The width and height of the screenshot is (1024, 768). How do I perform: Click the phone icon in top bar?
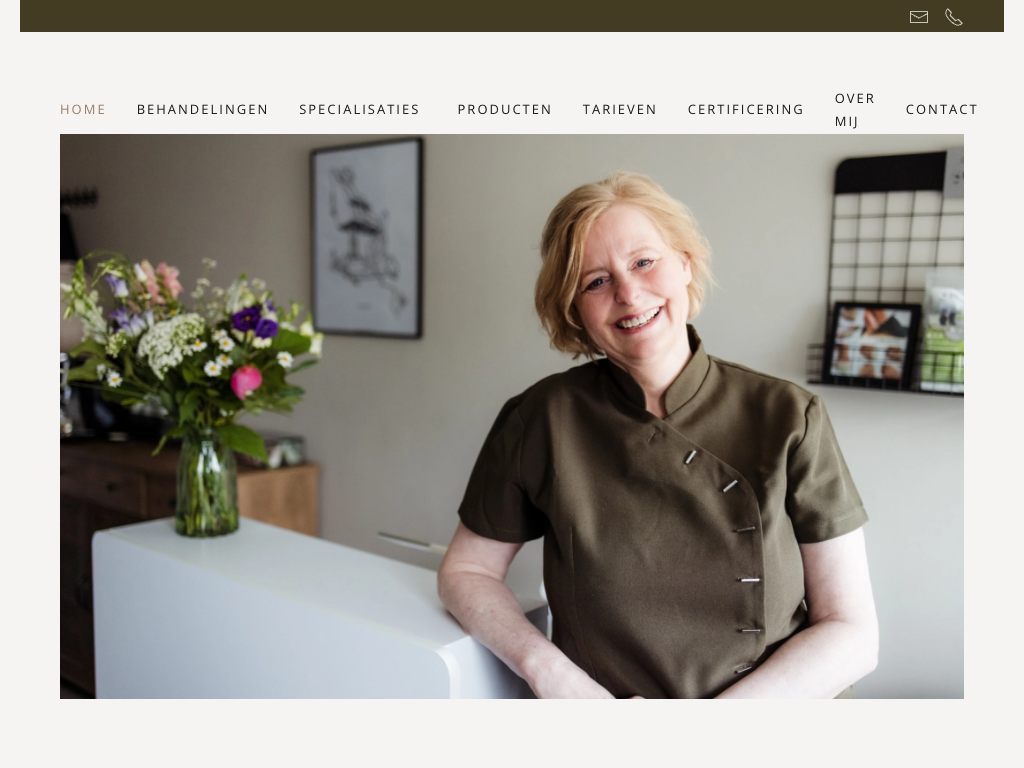tap(953, 17)
